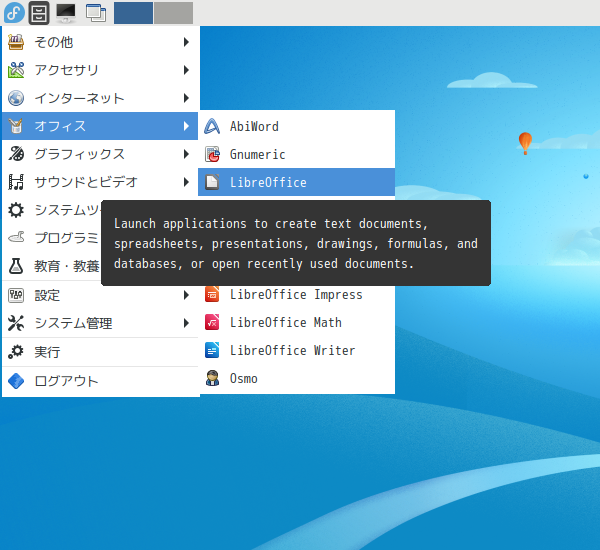Launch LibreOffice Writer
The width and height of the screenshot is (600, 550).
coord(297,350)
